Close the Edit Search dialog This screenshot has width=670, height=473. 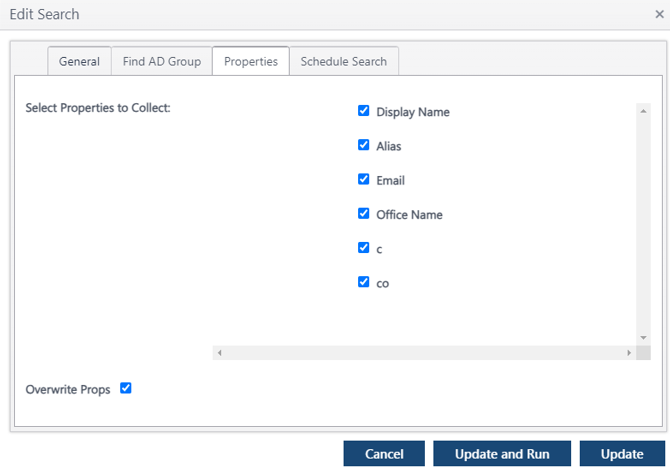pos(659,15)
